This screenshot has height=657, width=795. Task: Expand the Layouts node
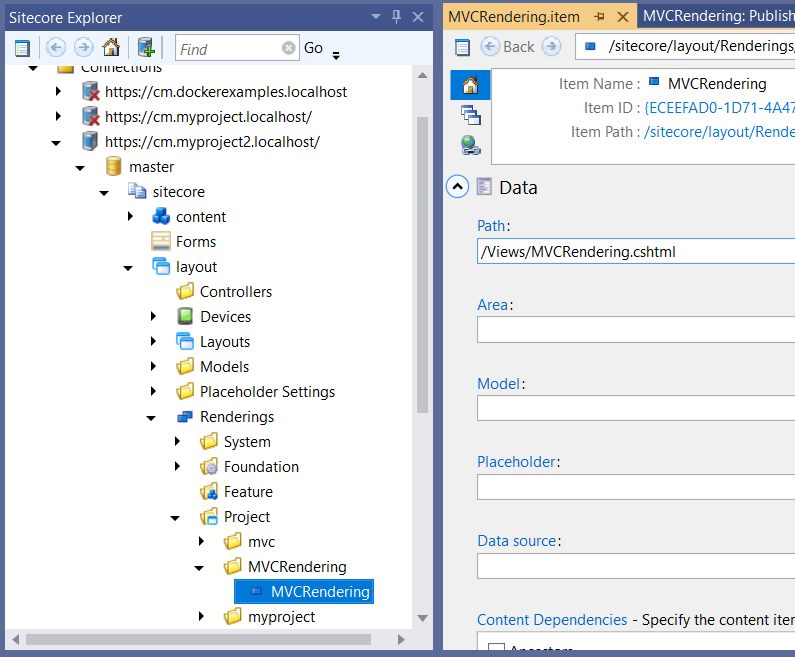click(x=154, y=341)
